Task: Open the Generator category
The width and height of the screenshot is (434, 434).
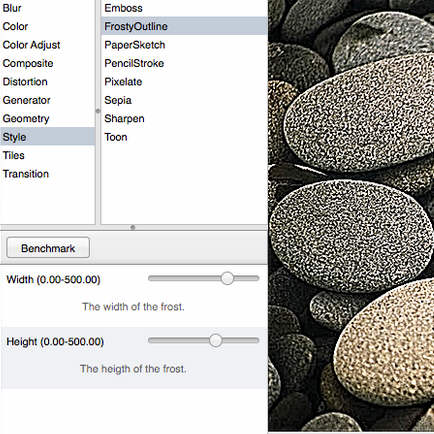Action: click(47, 100)
